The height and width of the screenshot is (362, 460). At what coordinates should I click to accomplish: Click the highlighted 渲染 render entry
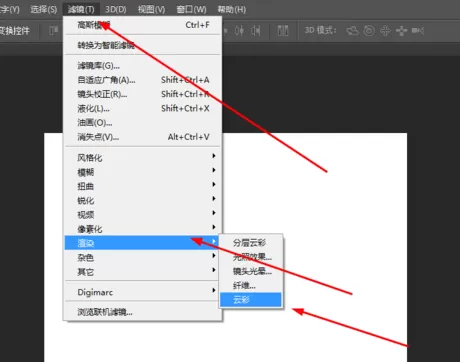click(x=143, y=243)
